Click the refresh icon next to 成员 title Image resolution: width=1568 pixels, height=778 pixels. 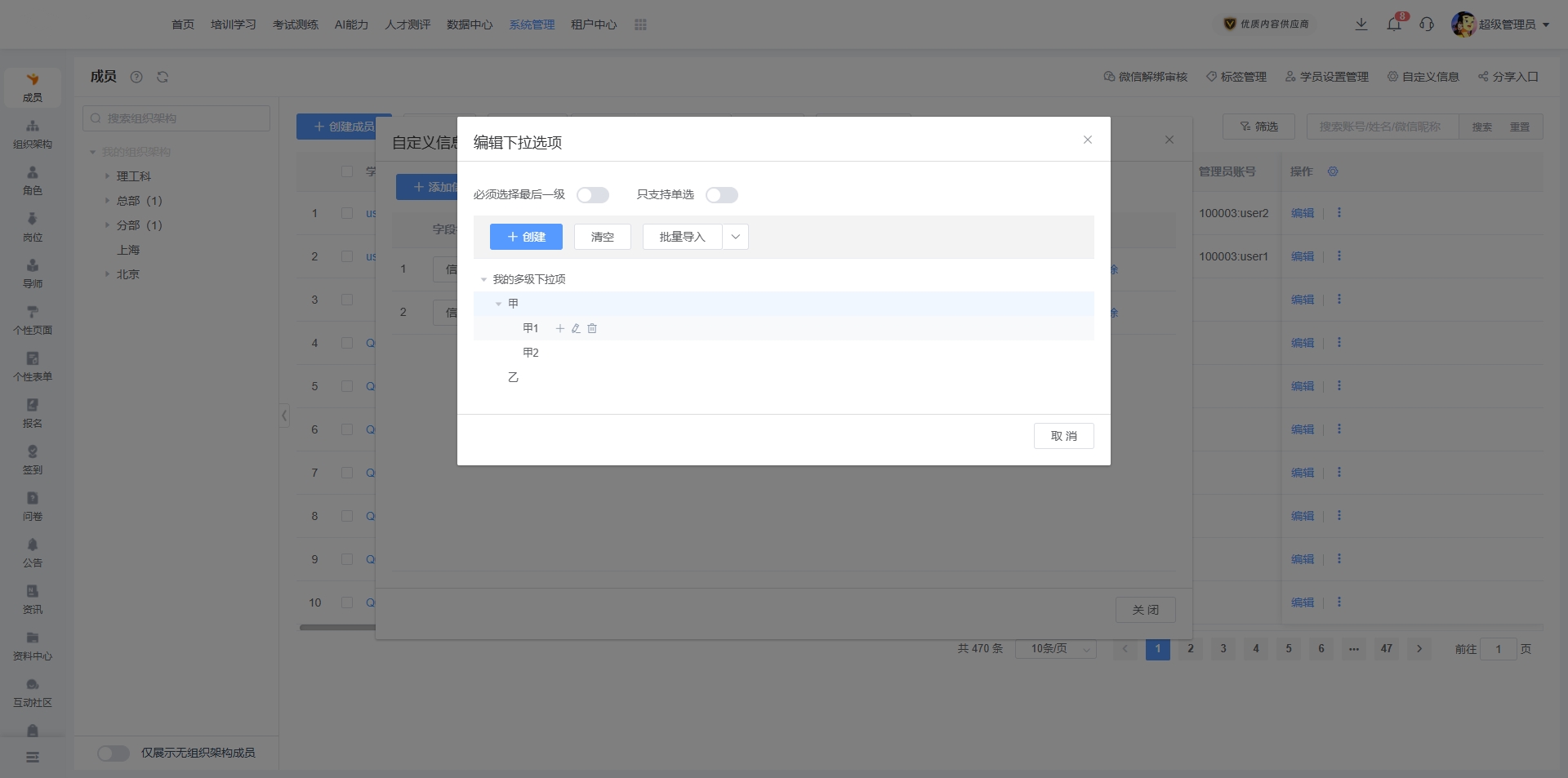tap(163, 77)
